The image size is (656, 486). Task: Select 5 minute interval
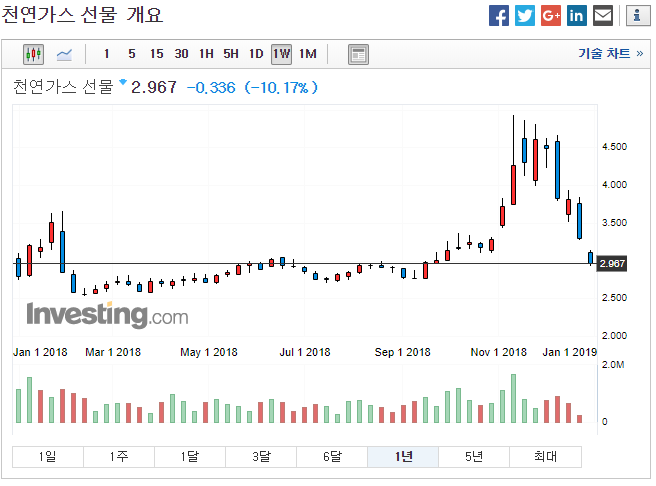tap(131, 54)
